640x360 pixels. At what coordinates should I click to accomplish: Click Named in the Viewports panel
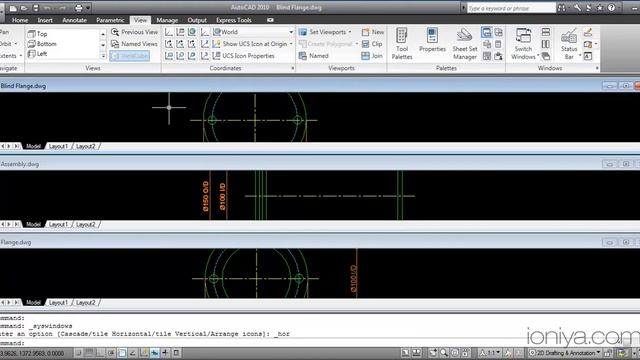click(x=313, y=56)
